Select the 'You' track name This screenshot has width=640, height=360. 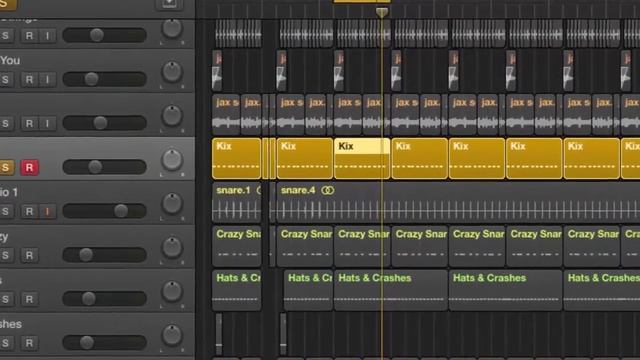point(10,61)
